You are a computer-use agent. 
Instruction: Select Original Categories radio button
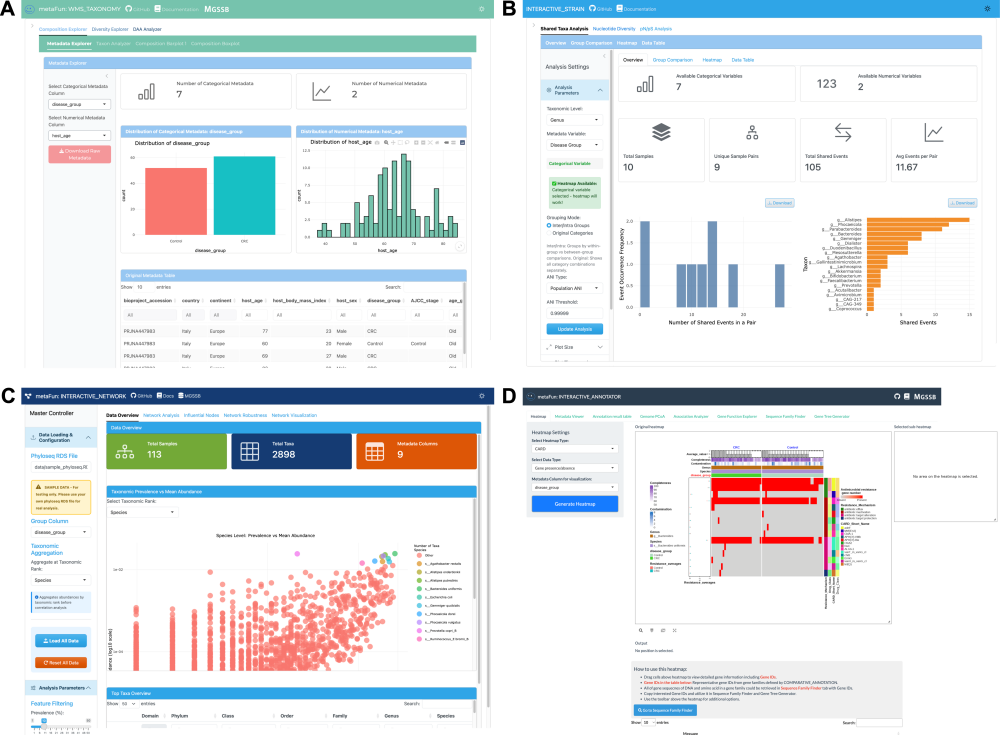click(x=548, y=233)
